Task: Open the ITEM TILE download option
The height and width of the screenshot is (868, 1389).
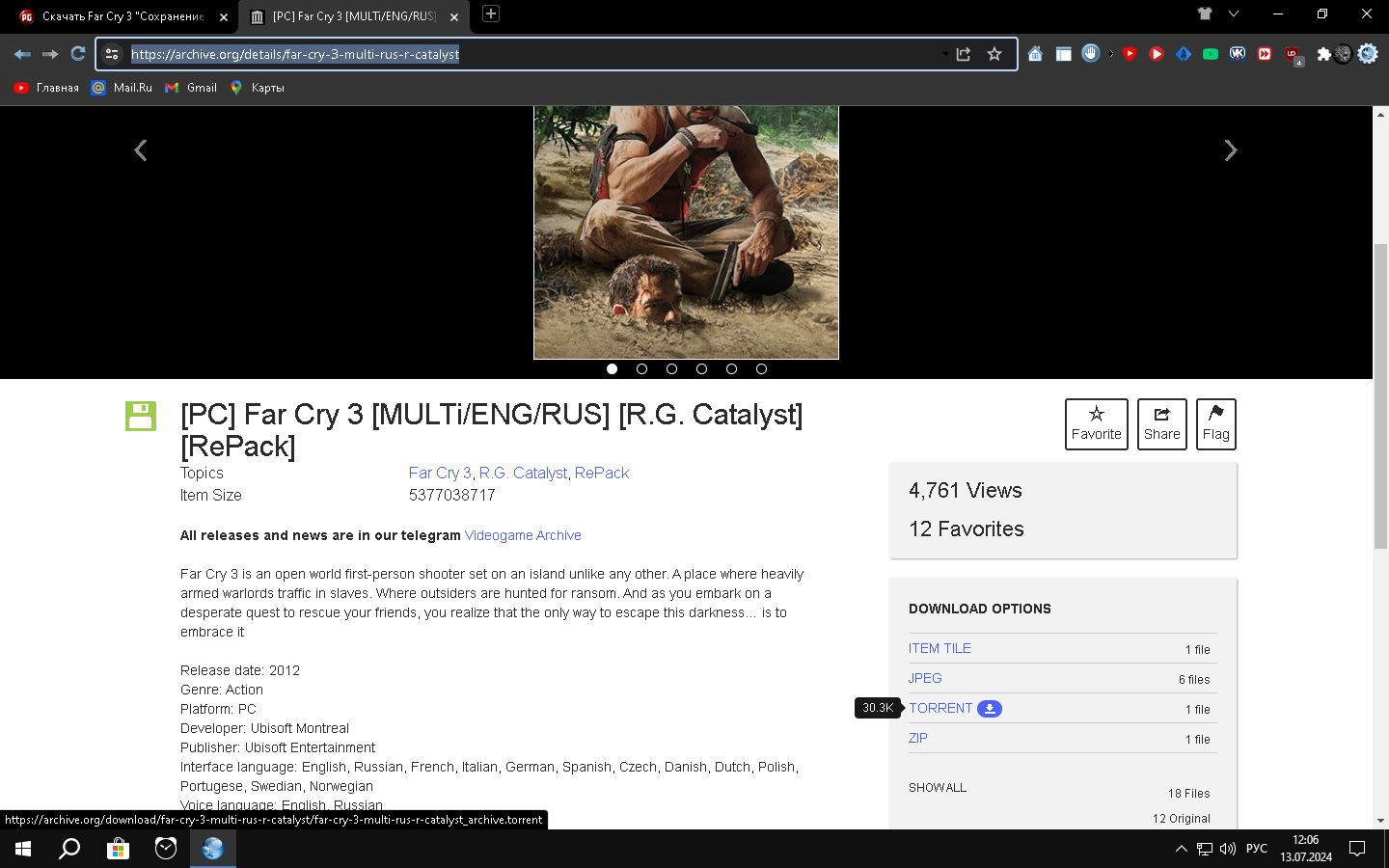Action: (x=940, y=648)
